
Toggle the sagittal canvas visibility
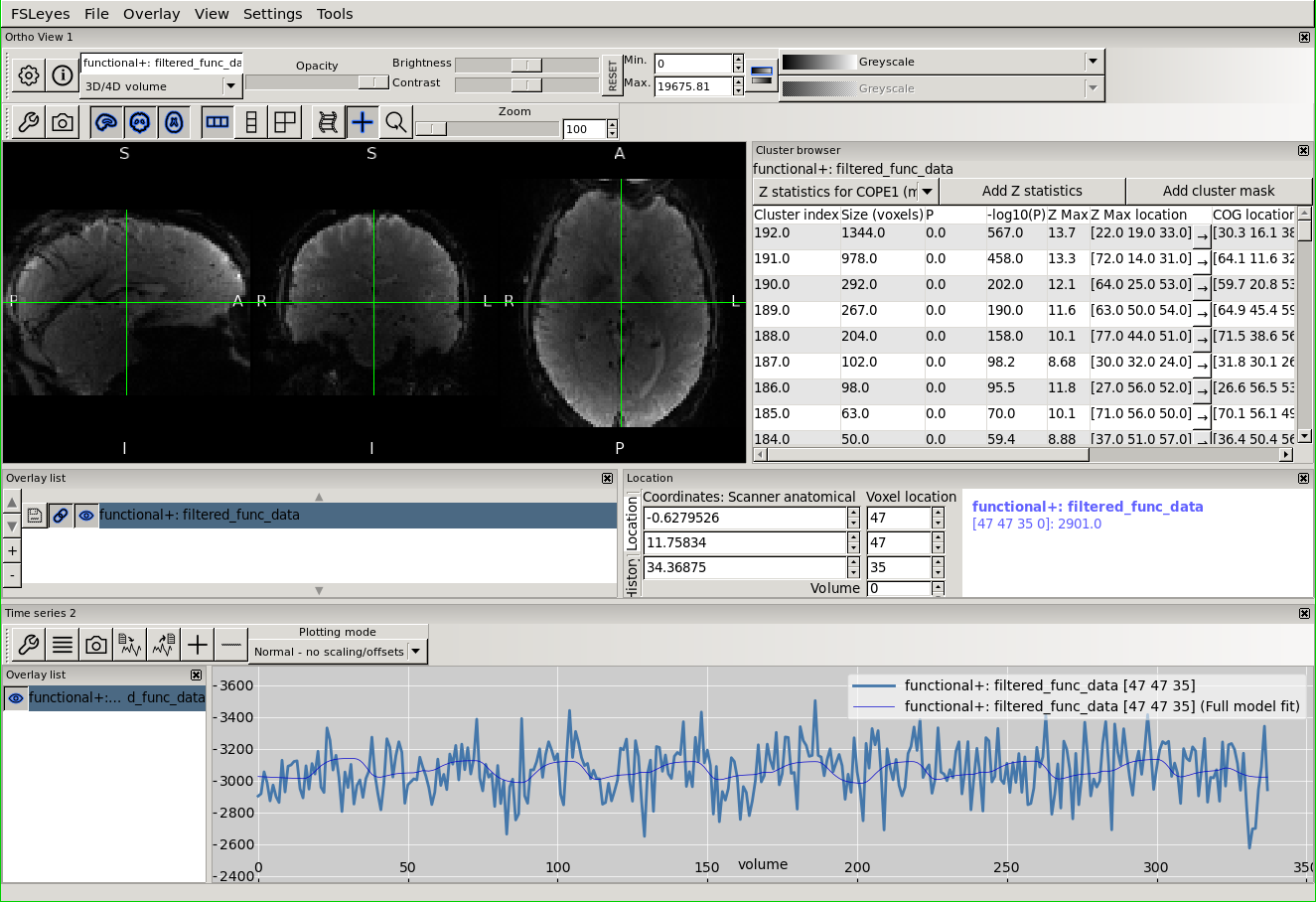(106, 122)
